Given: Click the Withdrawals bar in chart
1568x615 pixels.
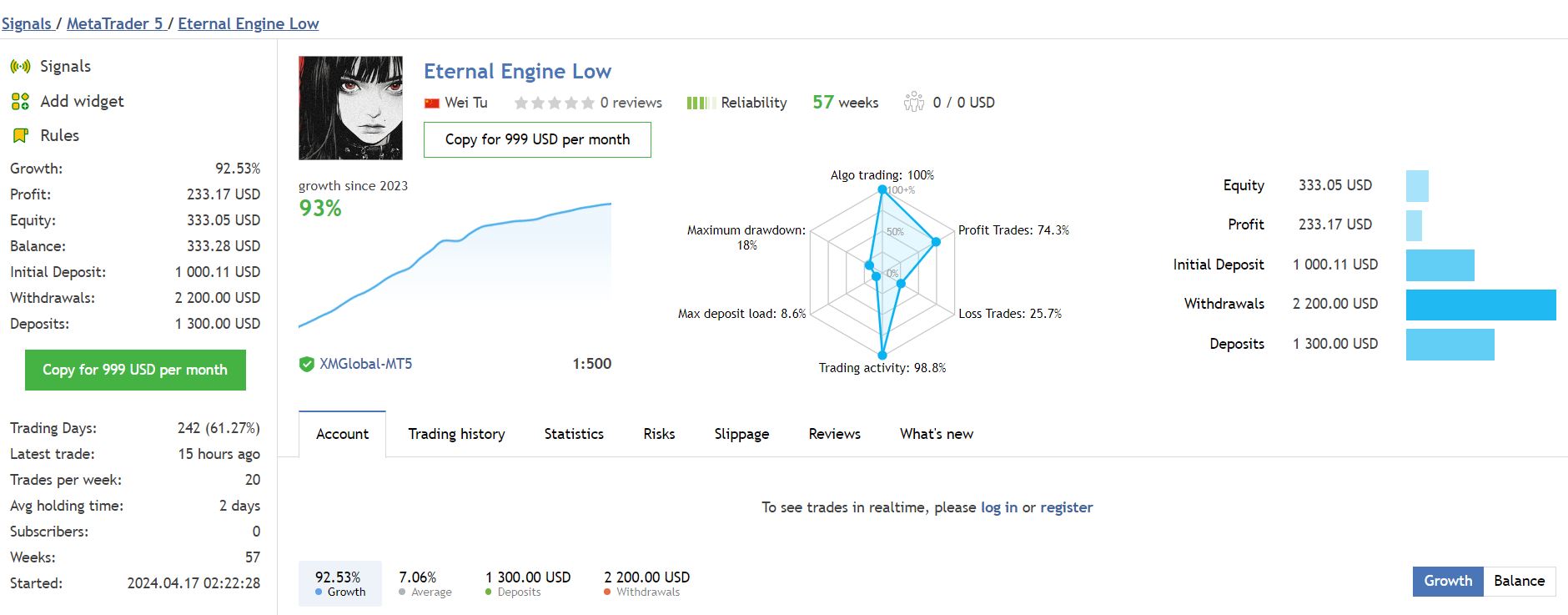Looking at the screenshot, I should 1480,305.
